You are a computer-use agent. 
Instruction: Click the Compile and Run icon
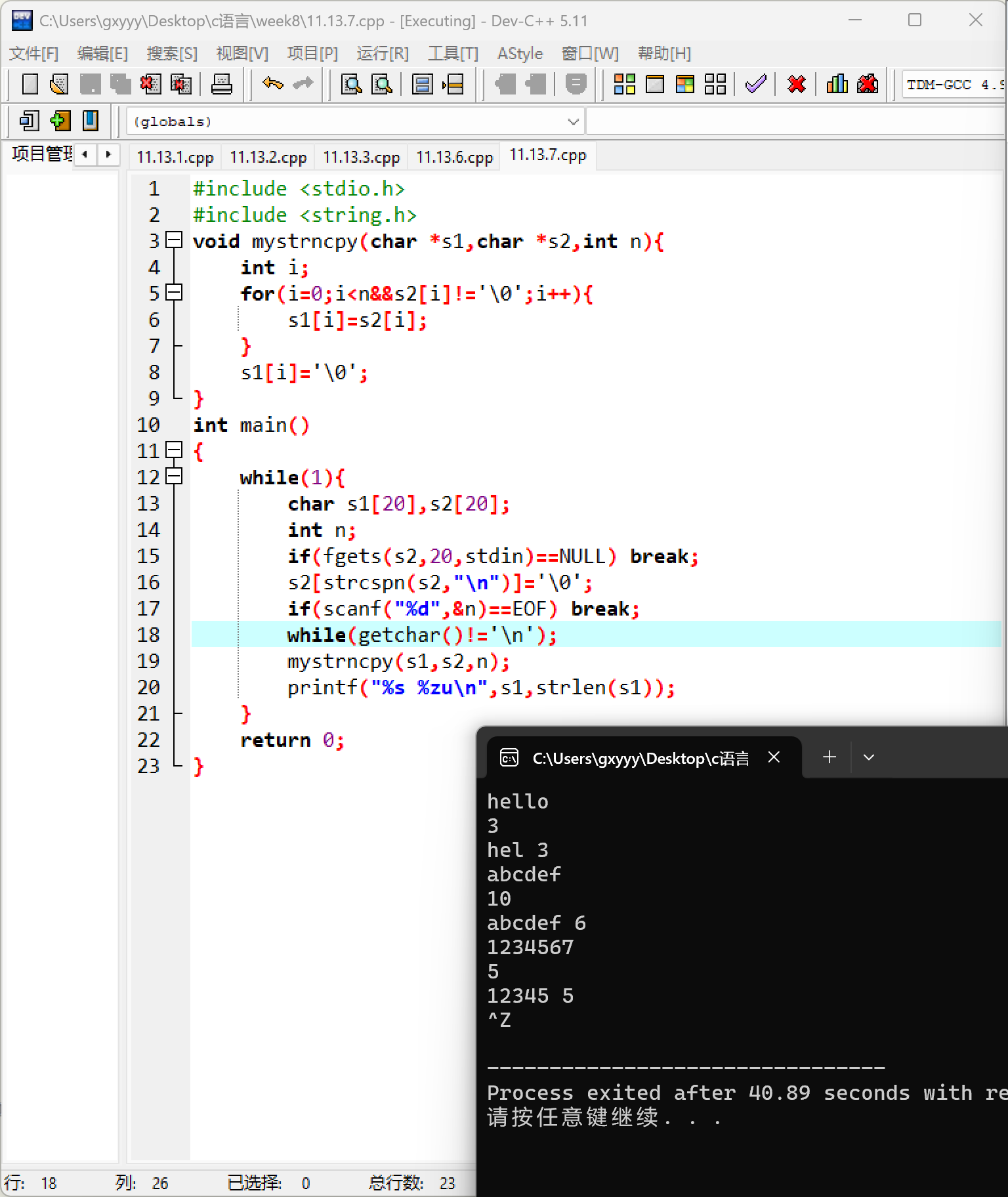684,84
